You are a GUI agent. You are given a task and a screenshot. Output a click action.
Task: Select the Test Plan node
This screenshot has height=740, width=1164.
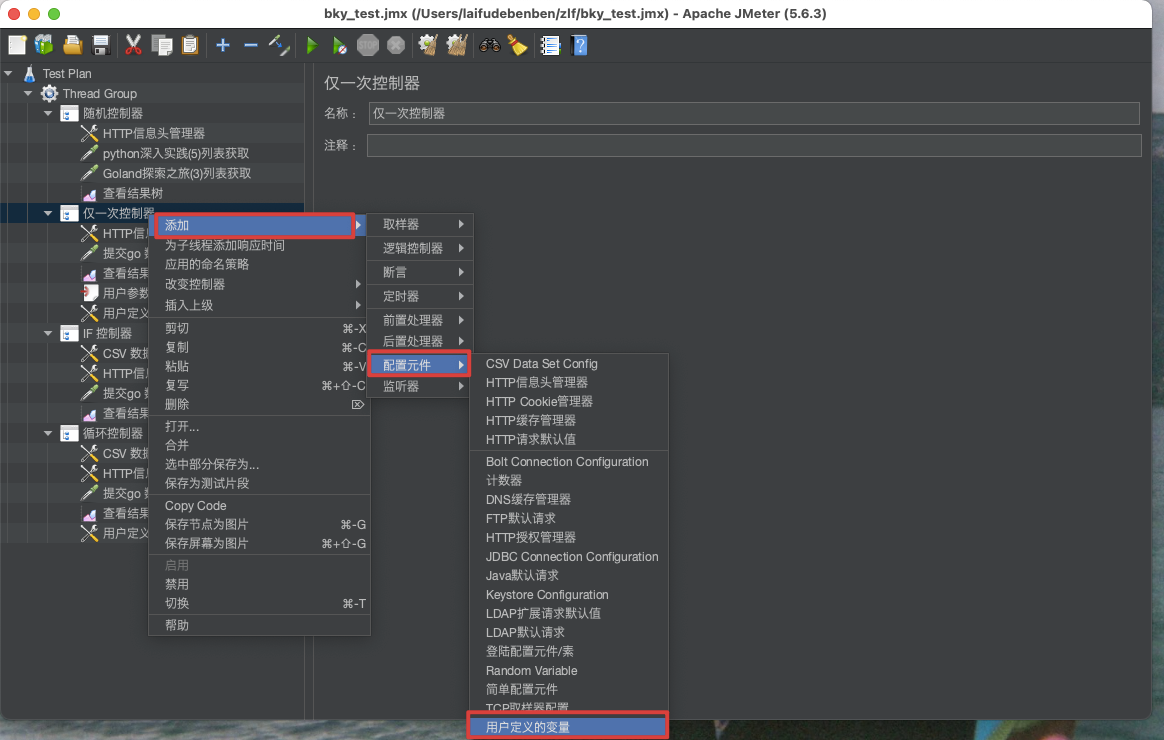pyautogui.click(x=67, y=73)
